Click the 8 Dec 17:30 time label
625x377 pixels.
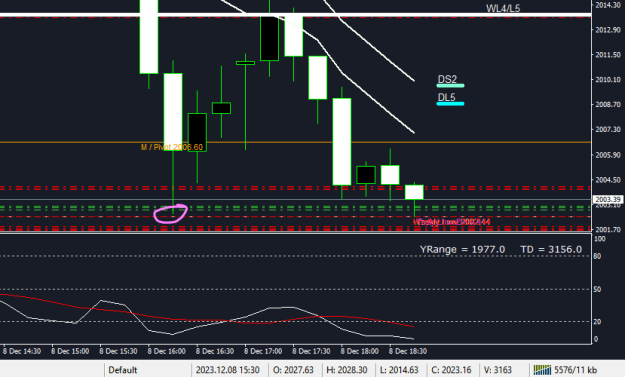[x=311, y=351]
